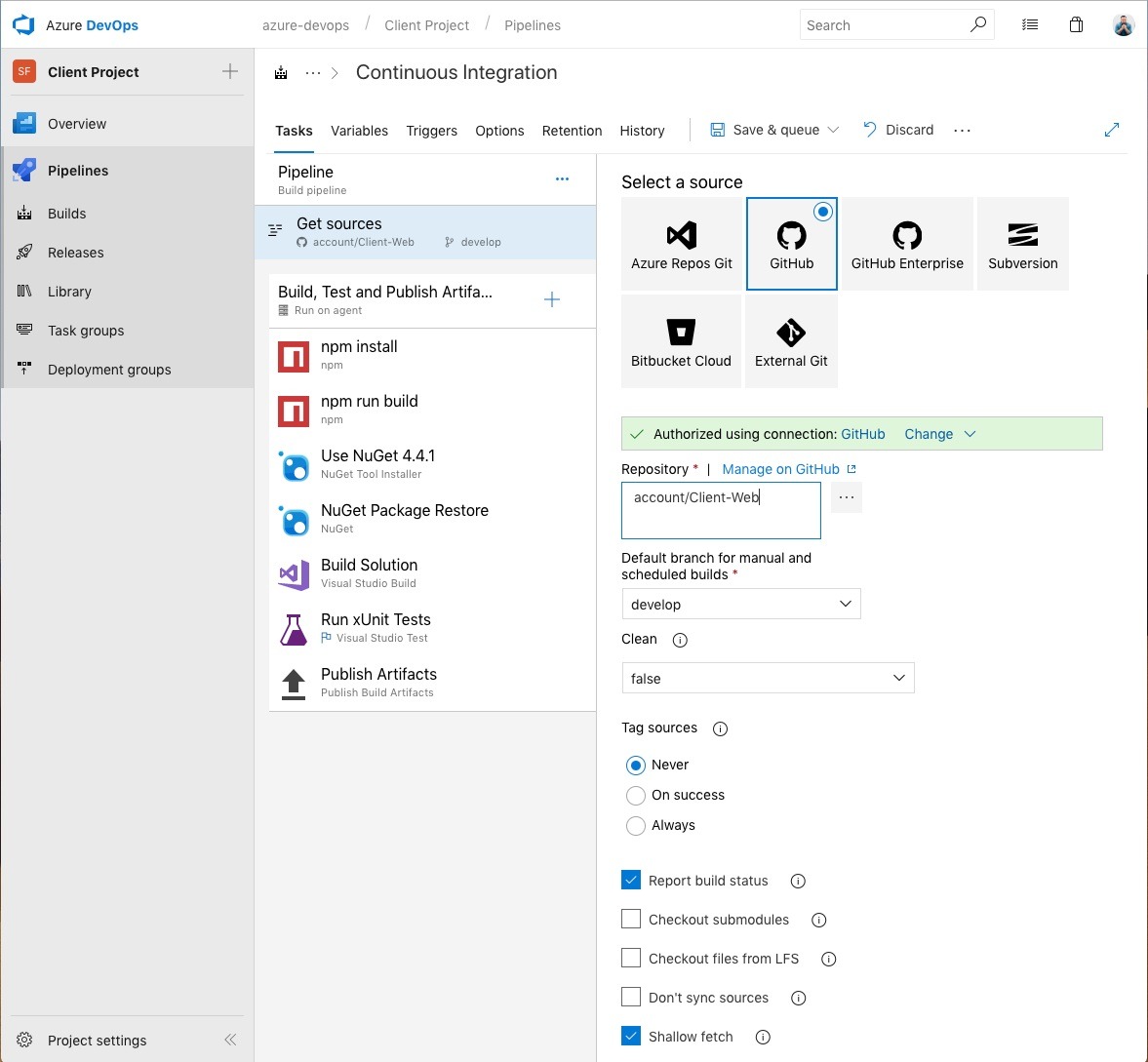This screenshot has height=1062, width=1148.
Task: Select Azure Repos Git source tile
Action: click(681, 244)
